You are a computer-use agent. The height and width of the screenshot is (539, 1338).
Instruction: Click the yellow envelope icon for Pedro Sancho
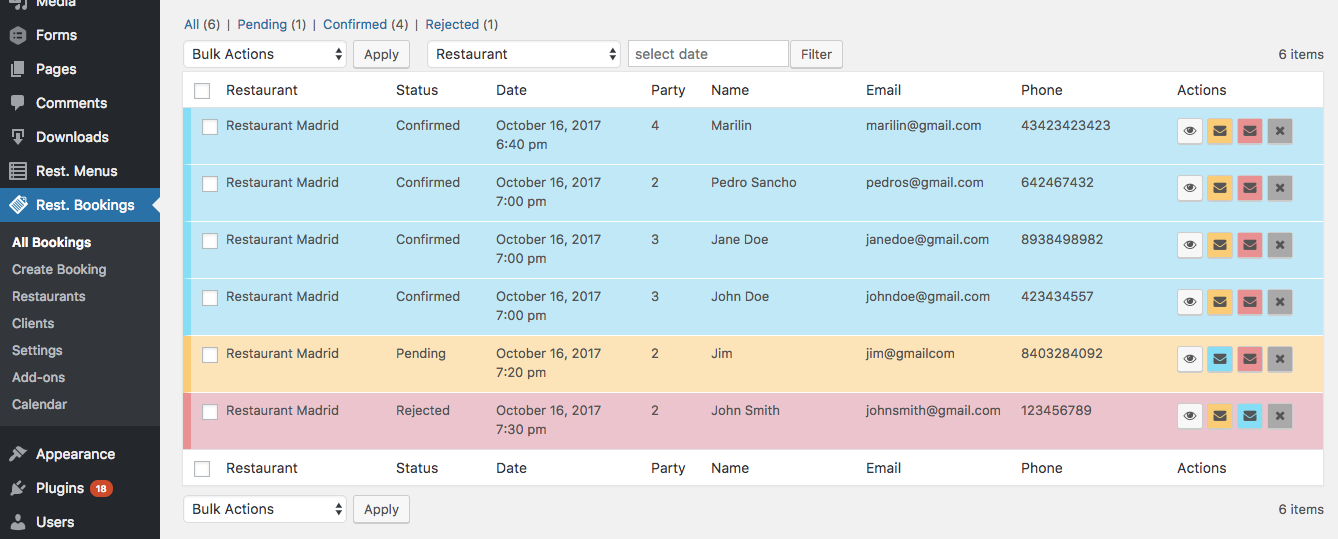click(x=1220, y=188)
